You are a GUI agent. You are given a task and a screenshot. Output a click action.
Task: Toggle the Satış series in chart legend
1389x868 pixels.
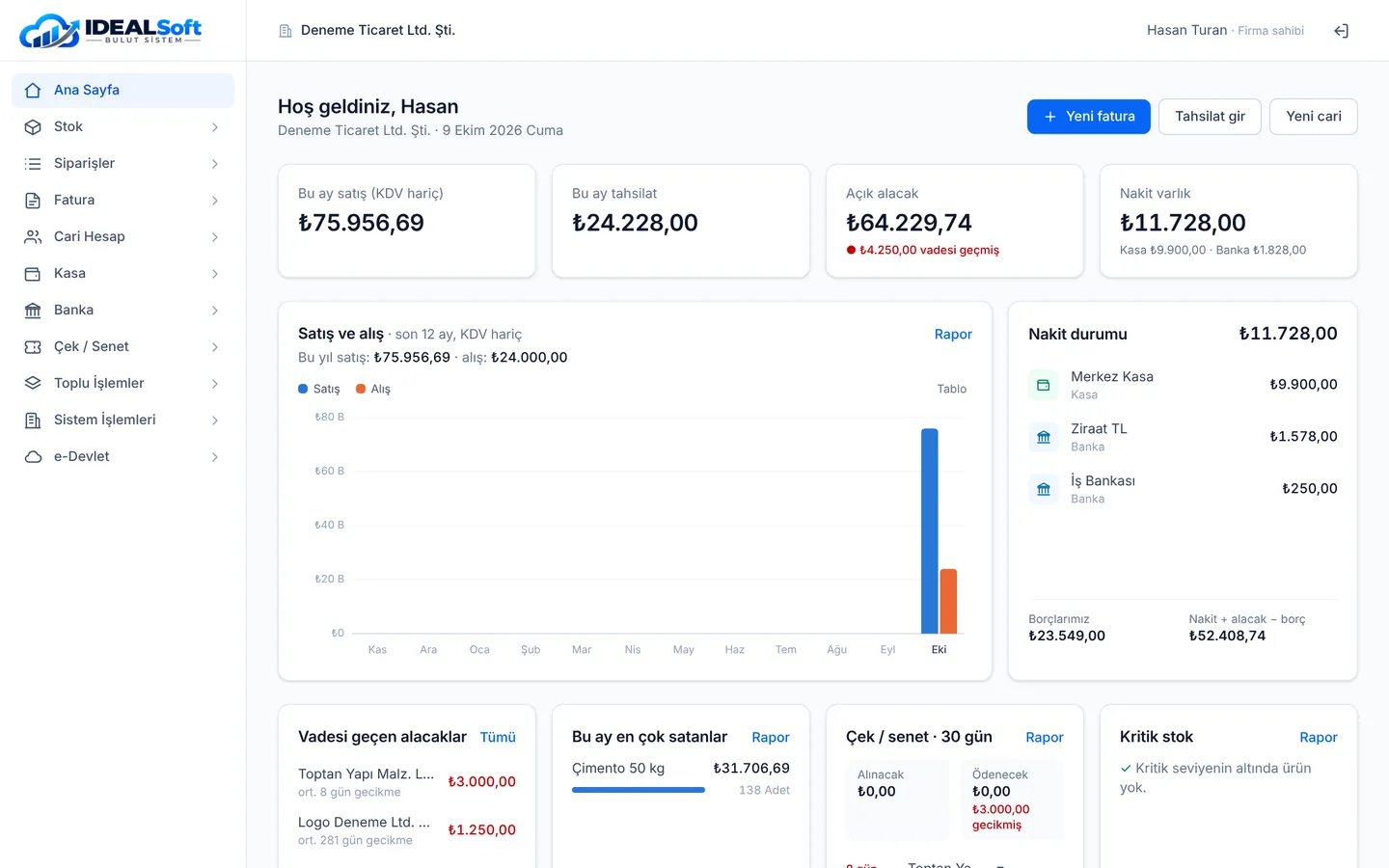(x=319, y=389)
